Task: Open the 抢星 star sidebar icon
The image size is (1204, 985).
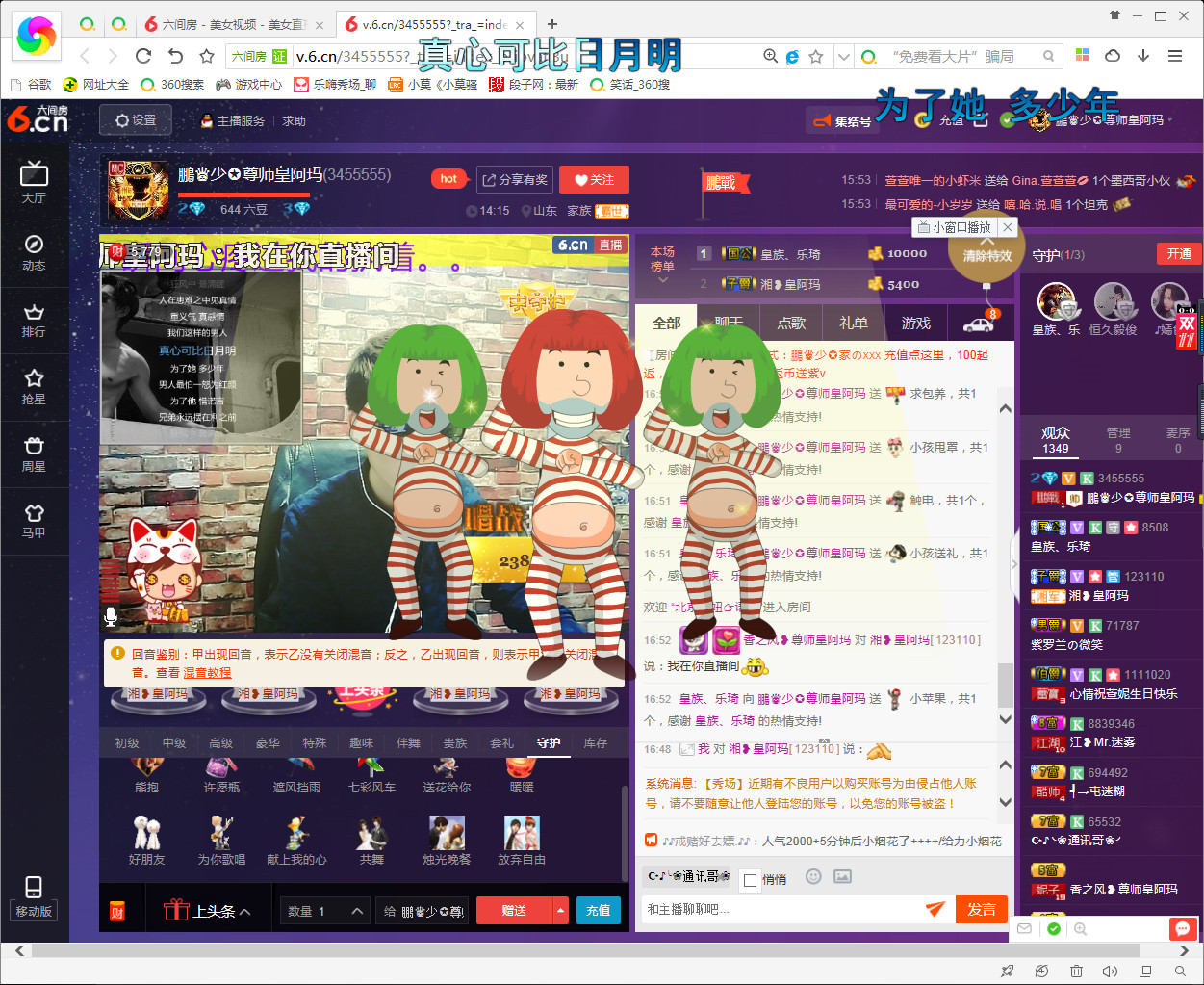Action: coord(34,387)
